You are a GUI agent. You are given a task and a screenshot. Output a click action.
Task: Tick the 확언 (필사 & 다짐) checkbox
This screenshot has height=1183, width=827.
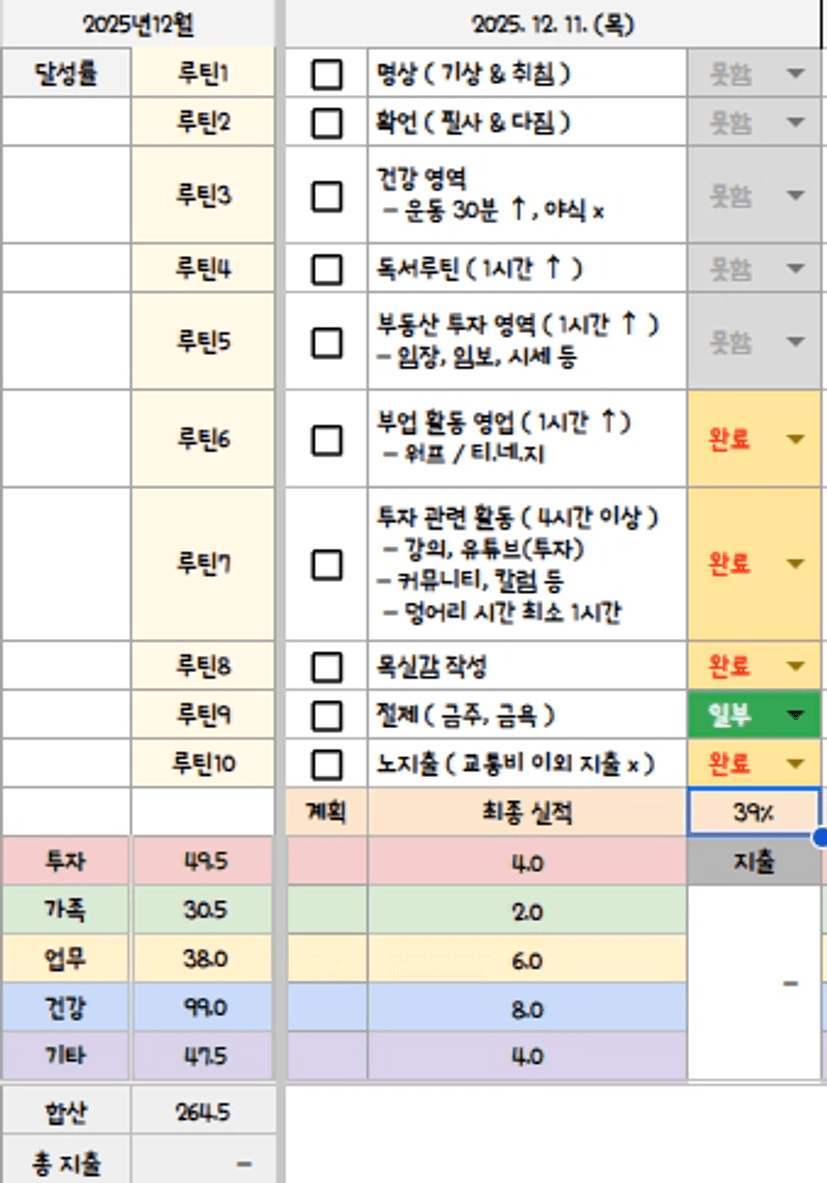tap(327, 123)
